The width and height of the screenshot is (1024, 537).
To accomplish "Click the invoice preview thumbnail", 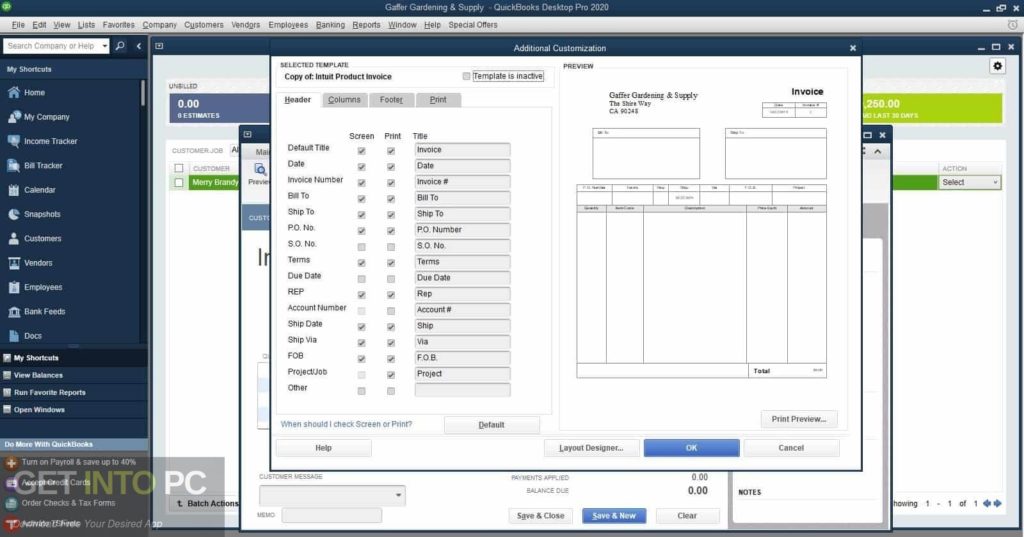I will (x=701, y=233).
